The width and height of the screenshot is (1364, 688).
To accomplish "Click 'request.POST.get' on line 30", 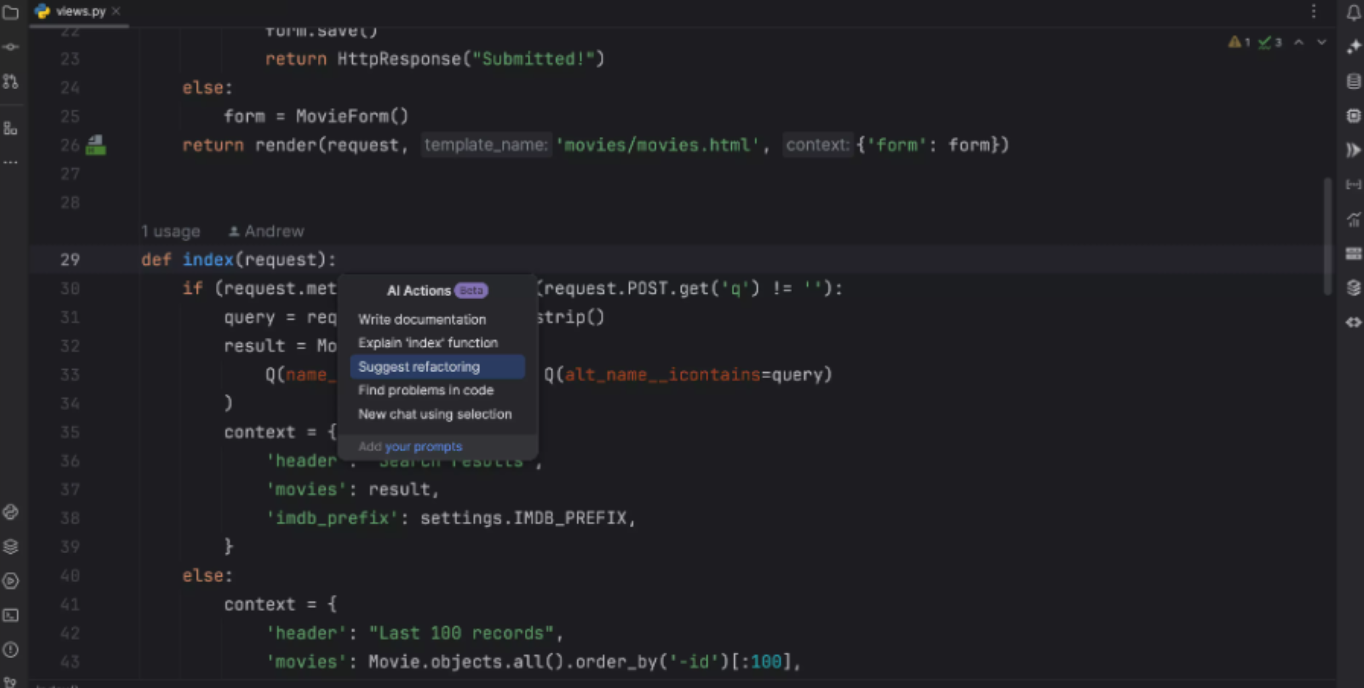I will (x=626, y=289).
